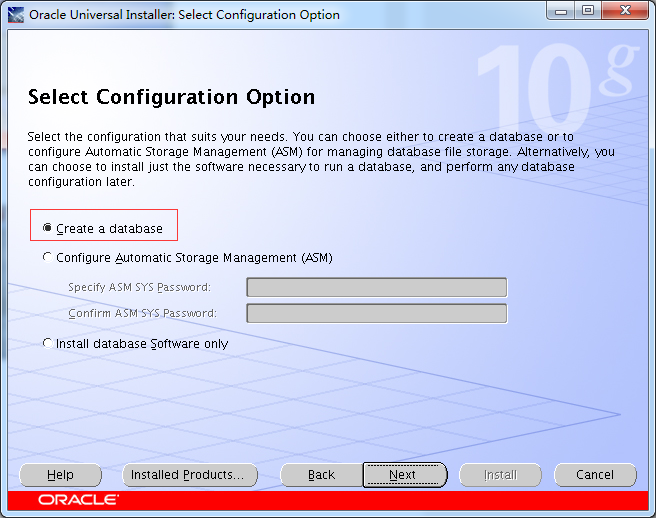Open the Help button
Image resolution: width=656 pixels, height=518 pixels.
(x=61, y=475)
